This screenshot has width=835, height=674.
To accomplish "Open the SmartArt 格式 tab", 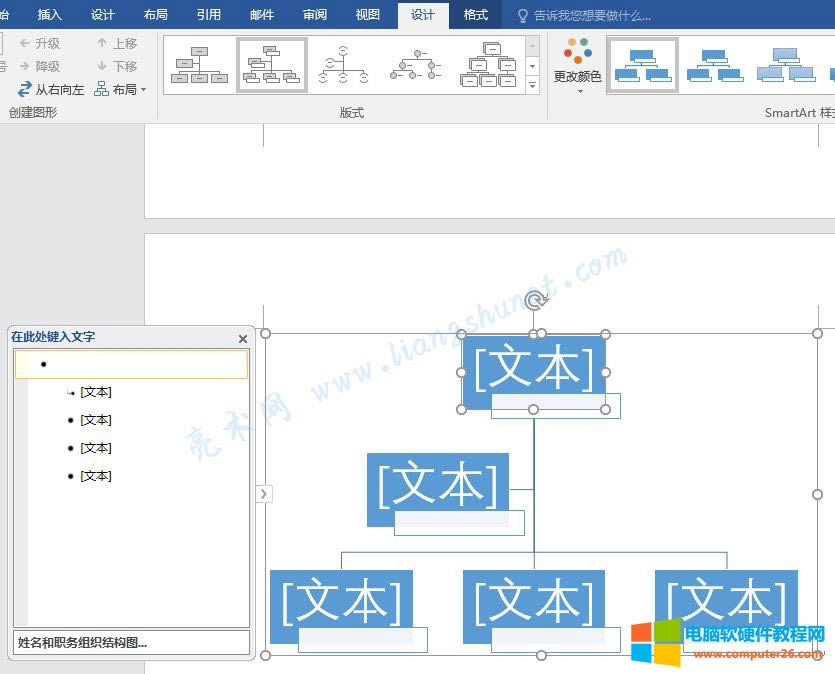I will pos(476,15).
